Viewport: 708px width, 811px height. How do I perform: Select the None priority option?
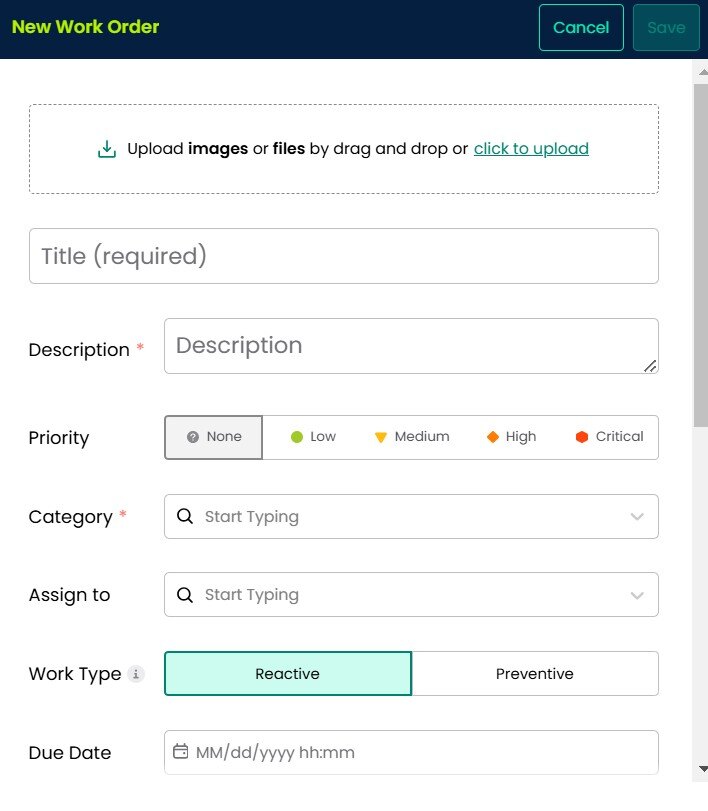coord(212,436)
